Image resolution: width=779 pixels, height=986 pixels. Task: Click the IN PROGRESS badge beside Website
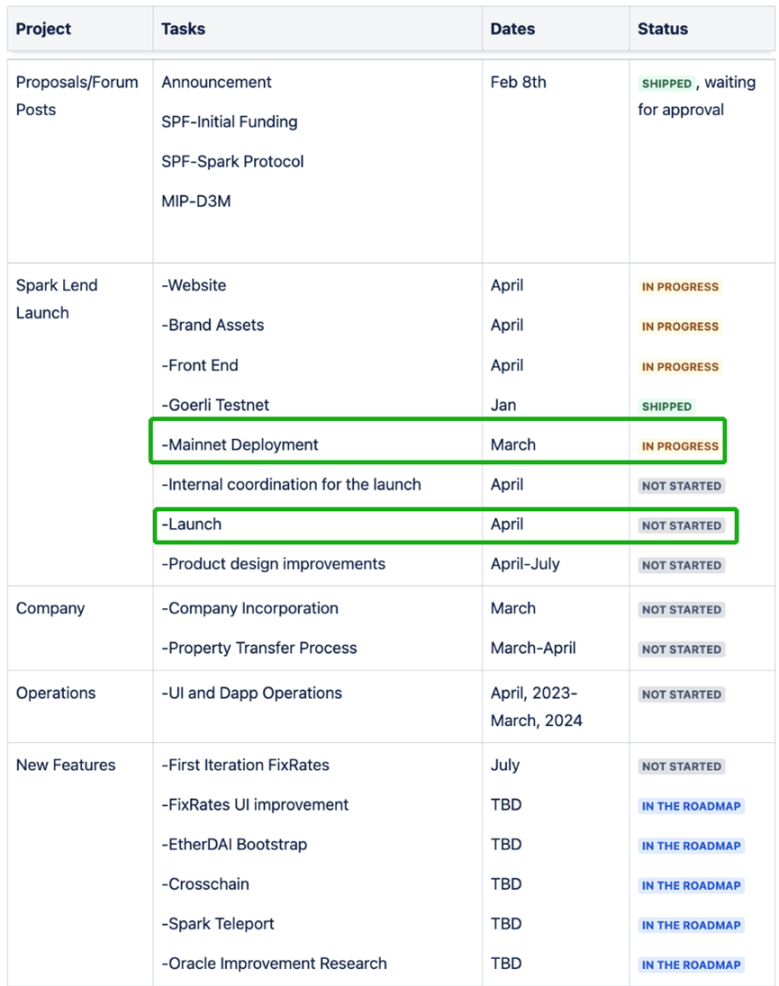point(680,287)
